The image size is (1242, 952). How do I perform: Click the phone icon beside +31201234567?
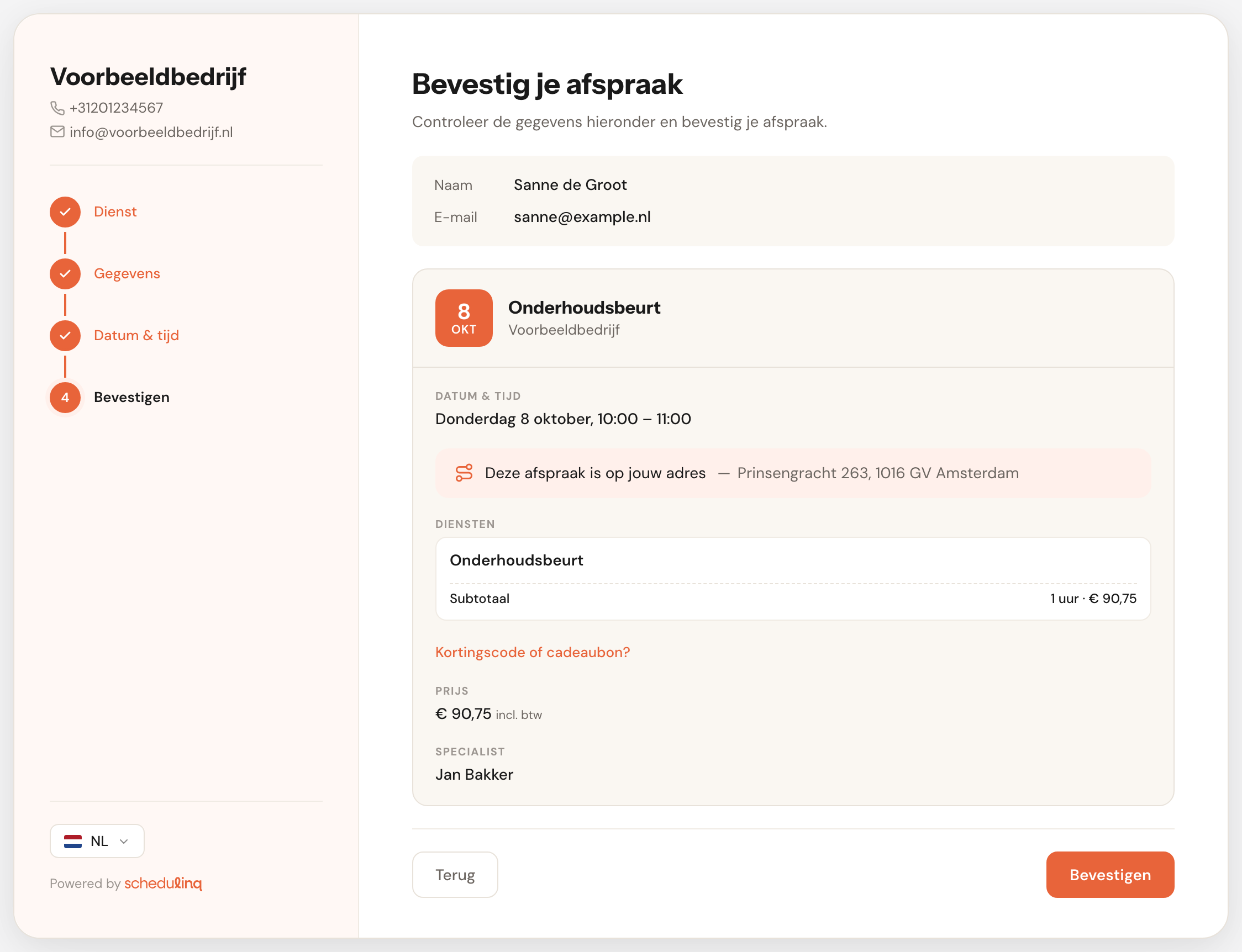click(x=57, y=108)
